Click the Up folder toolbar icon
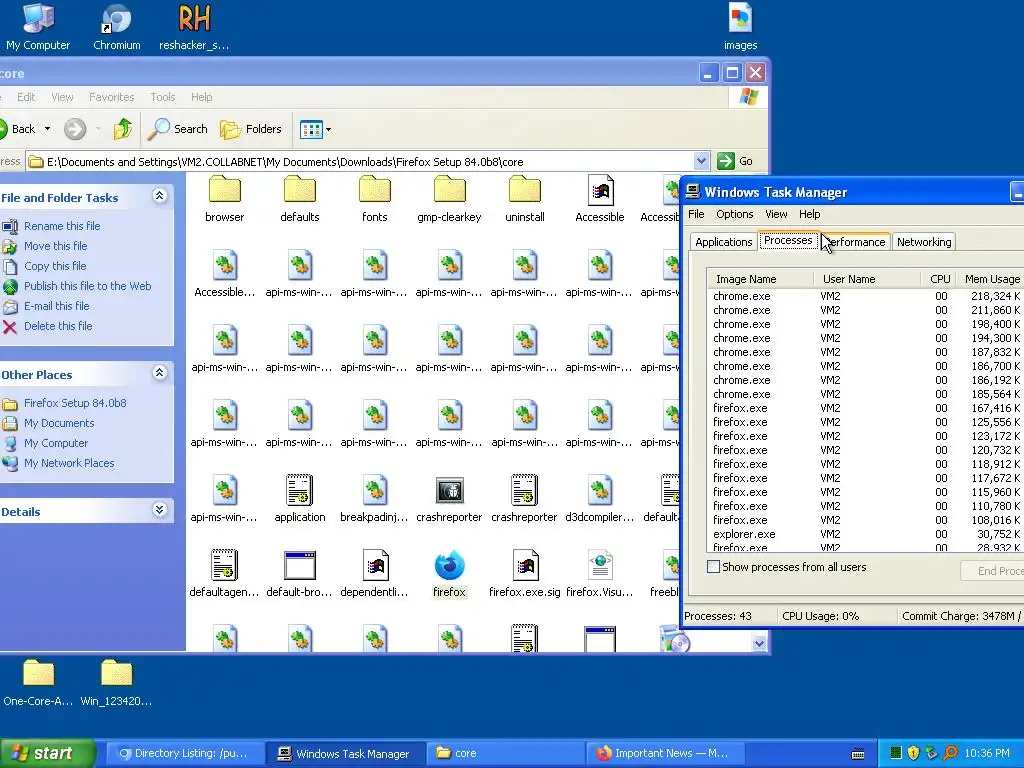The width and height of the screenshot is (1024, 768). [x=122, y=129]
